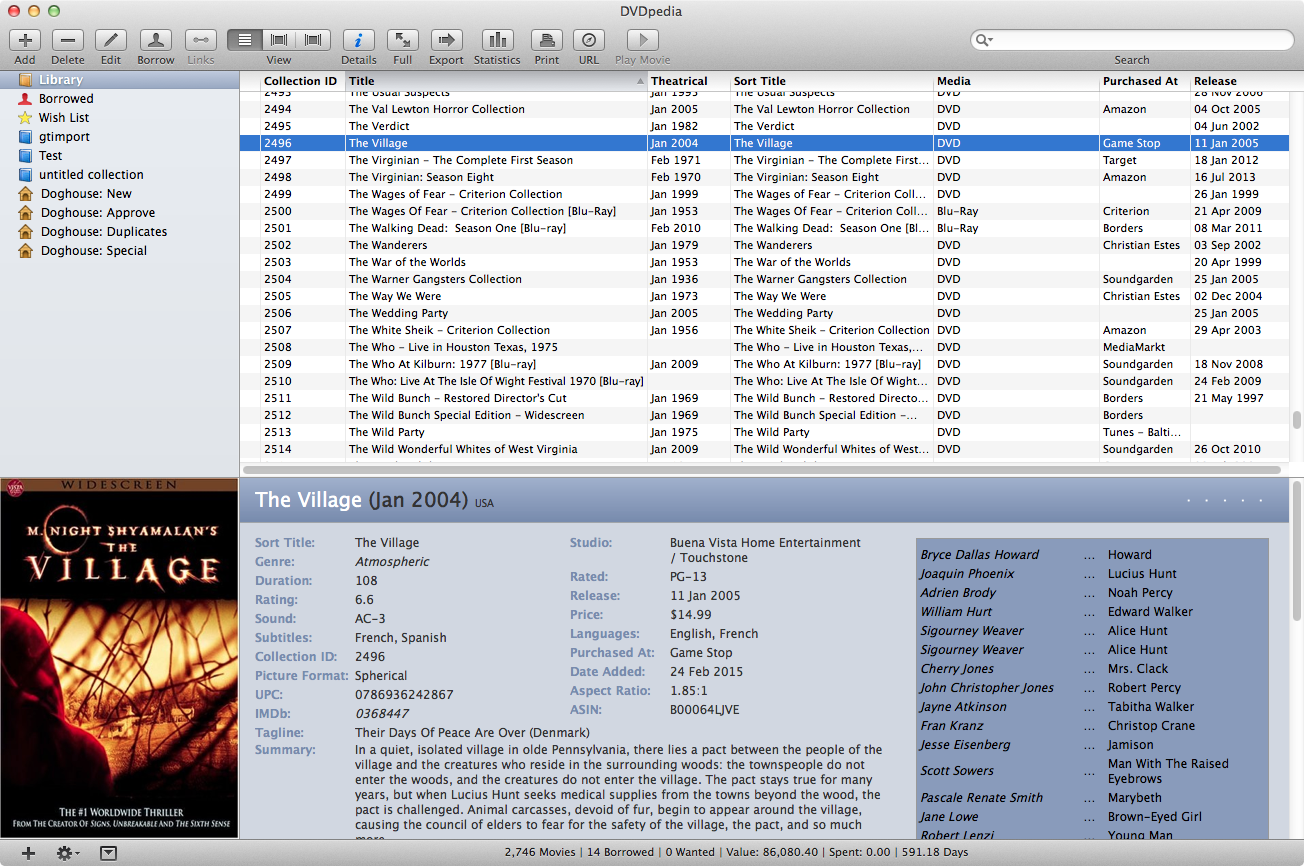Image resolution: width=1304 pixels, height=866 pixels.
Task: Open the Details info panel
Action: [x=359, y=40]
